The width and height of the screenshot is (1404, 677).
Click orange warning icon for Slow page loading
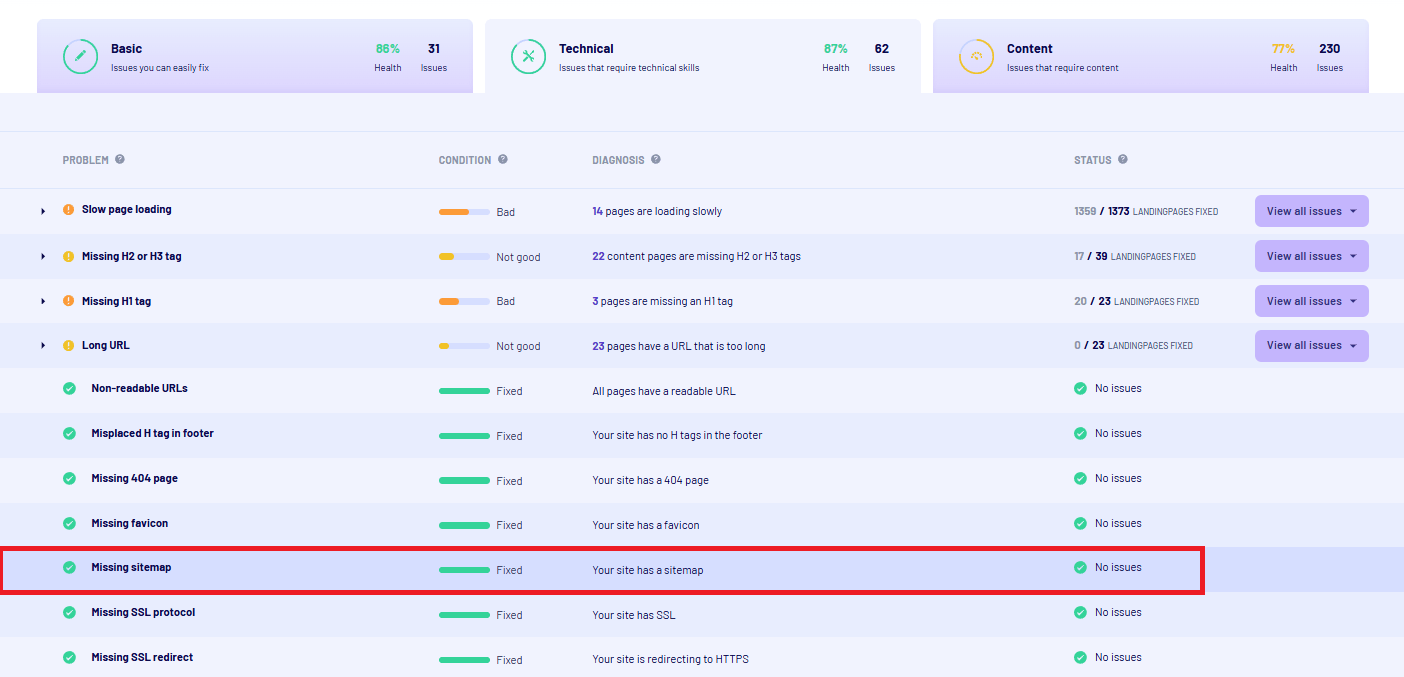pos(68,210)
